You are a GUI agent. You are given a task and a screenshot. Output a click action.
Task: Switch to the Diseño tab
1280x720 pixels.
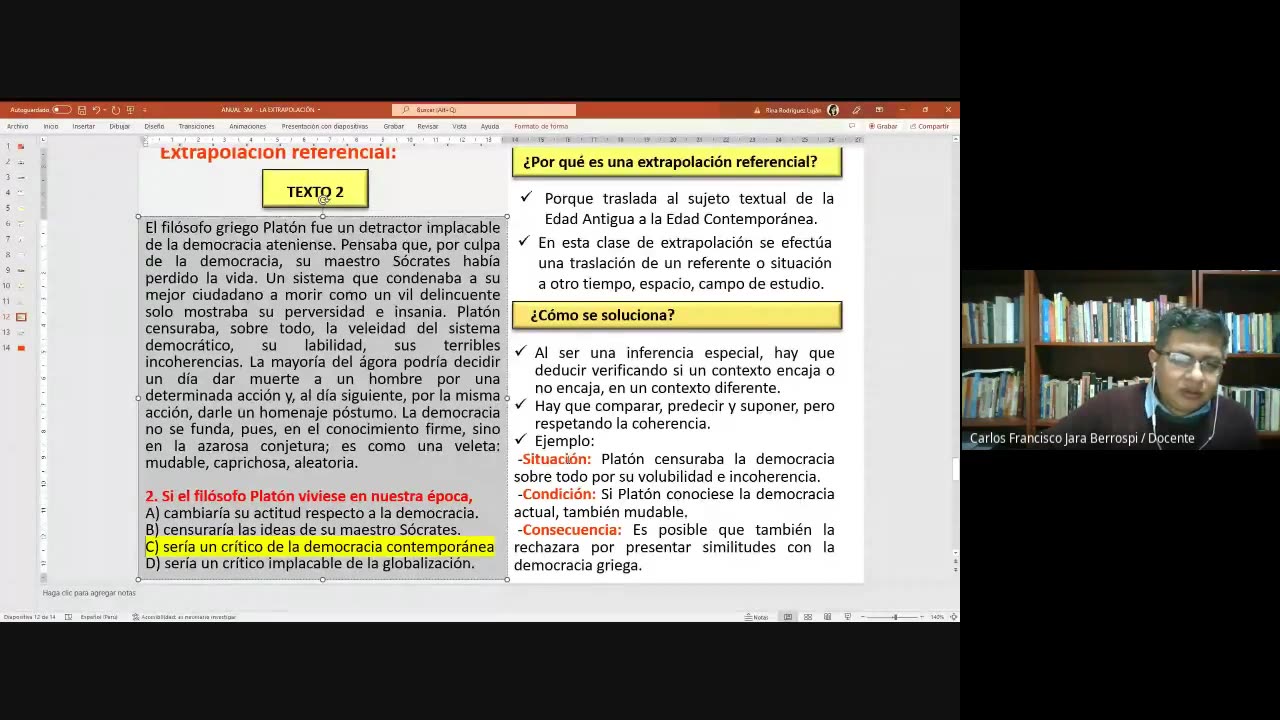pos(154,126)
